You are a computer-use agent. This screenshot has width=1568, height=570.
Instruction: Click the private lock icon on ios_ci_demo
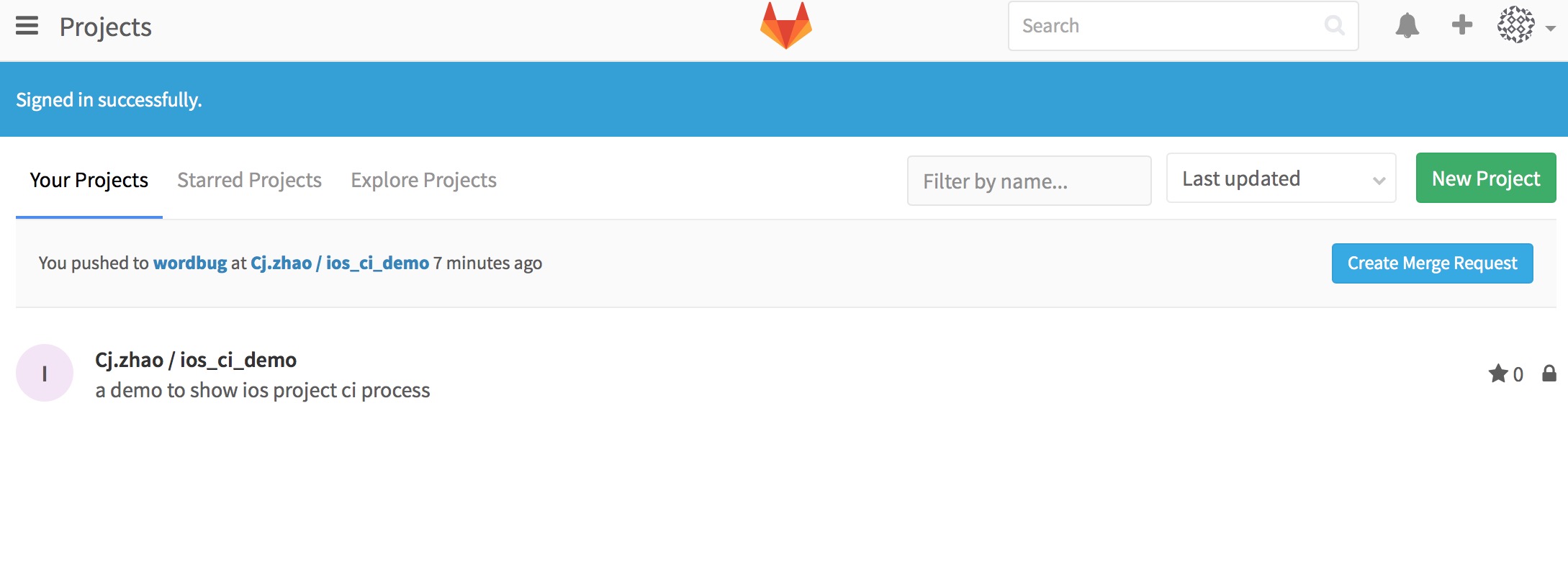[1549, 374]
